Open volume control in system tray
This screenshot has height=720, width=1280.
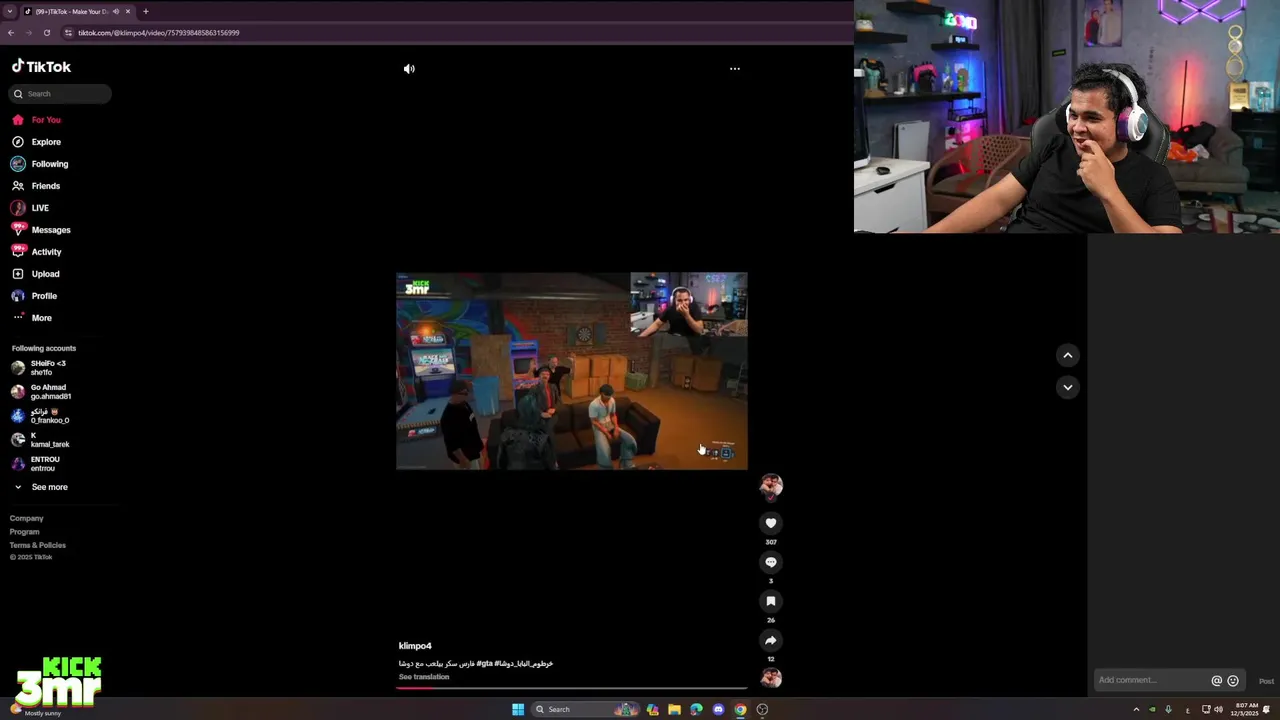[1218, 709]
